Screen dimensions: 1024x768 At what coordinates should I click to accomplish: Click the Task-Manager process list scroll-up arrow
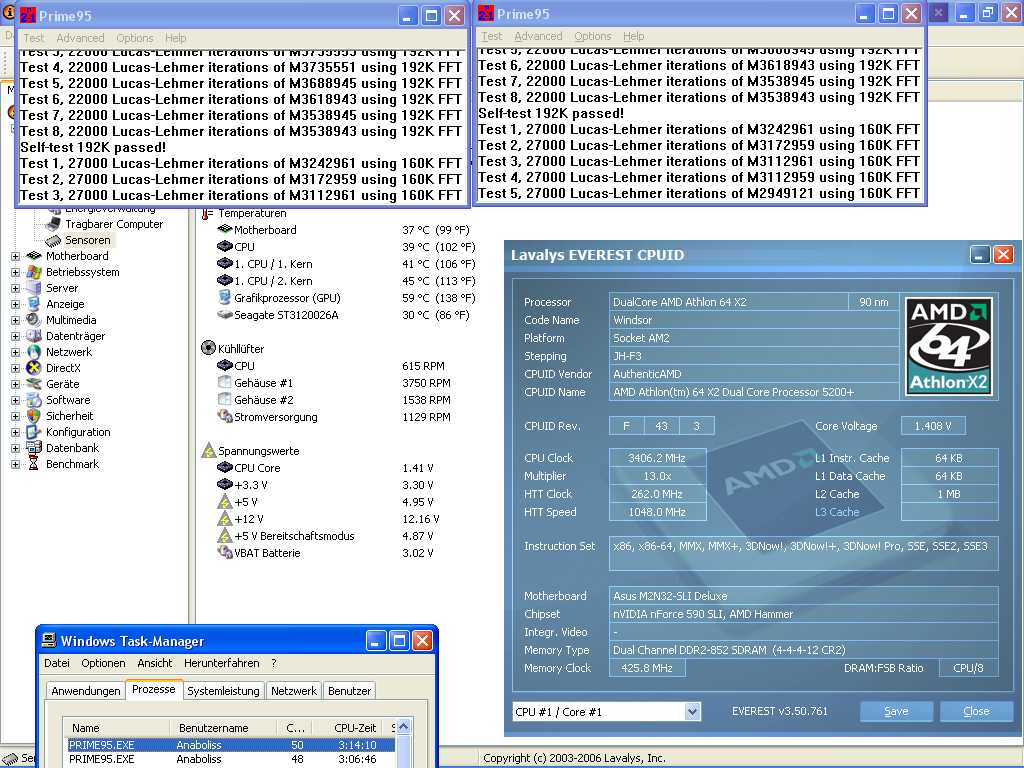pyautogui.click(x=404, y=727)
